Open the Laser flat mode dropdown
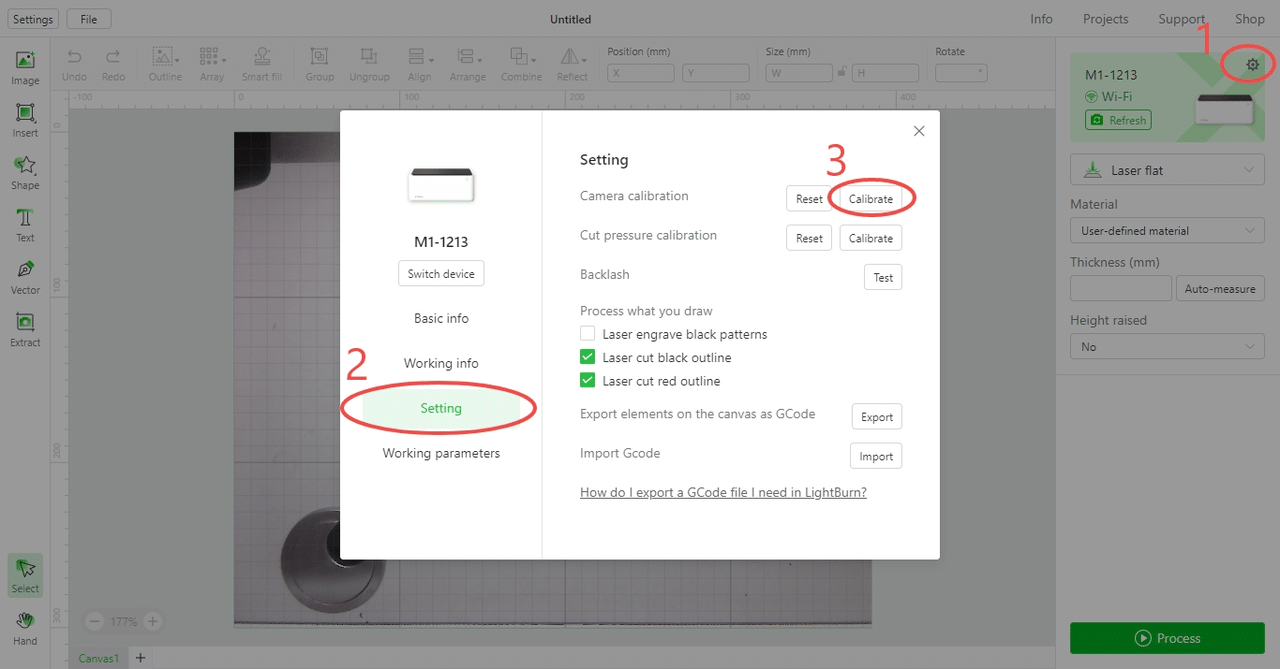 tap(1167, 170)
